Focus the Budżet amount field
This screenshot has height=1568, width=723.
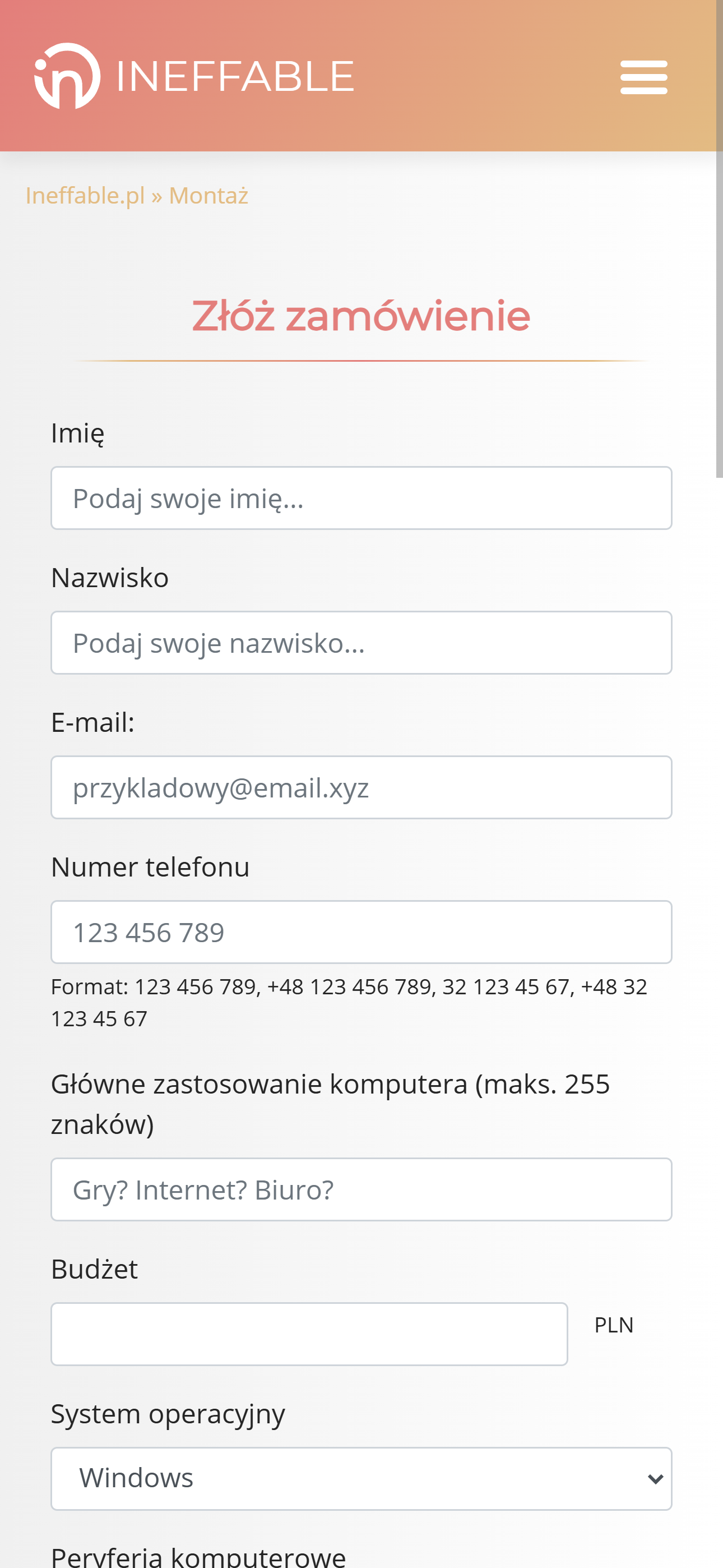(310, 1333)
